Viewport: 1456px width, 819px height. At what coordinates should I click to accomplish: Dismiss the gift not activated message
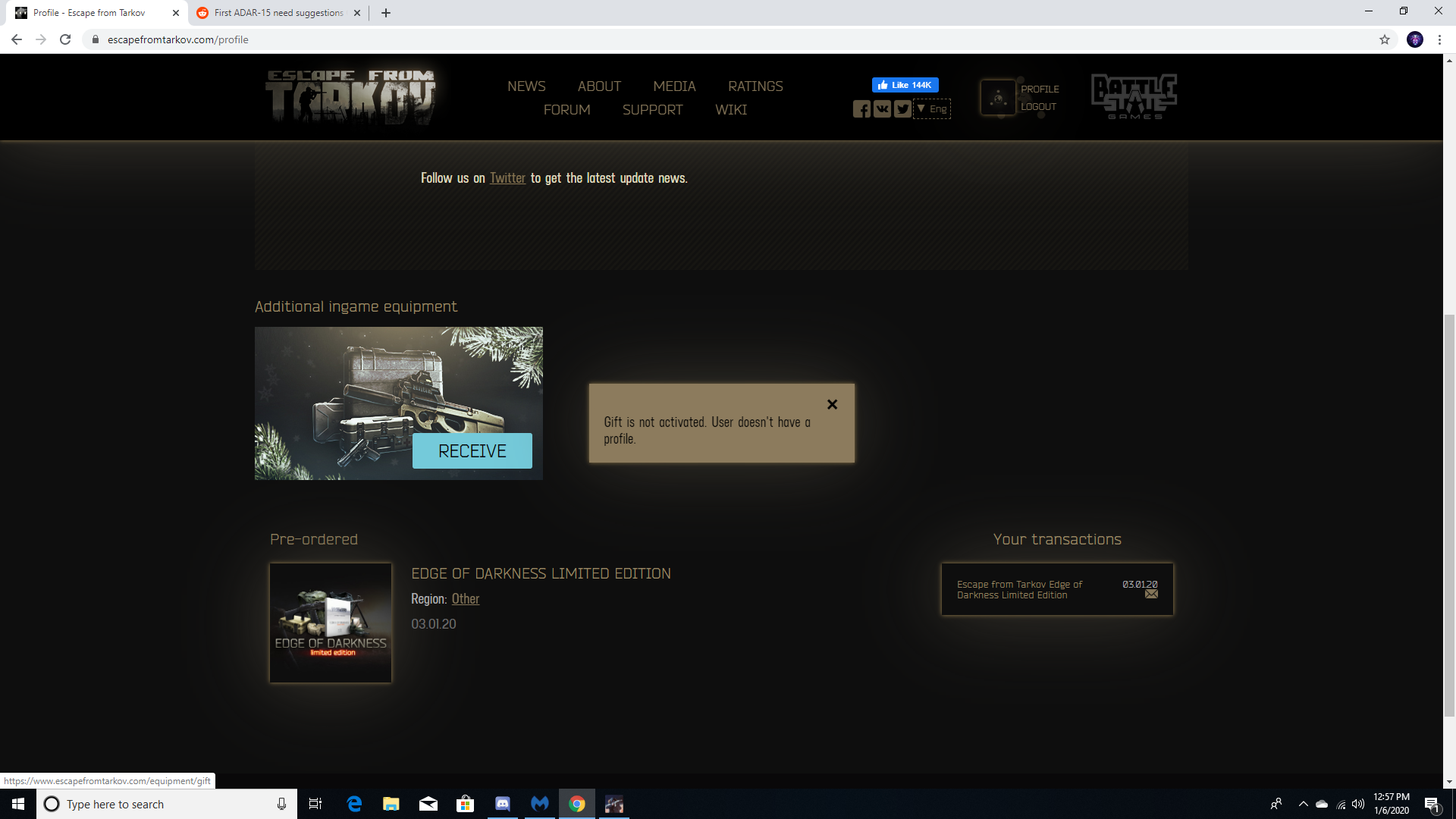click(832, 404)
